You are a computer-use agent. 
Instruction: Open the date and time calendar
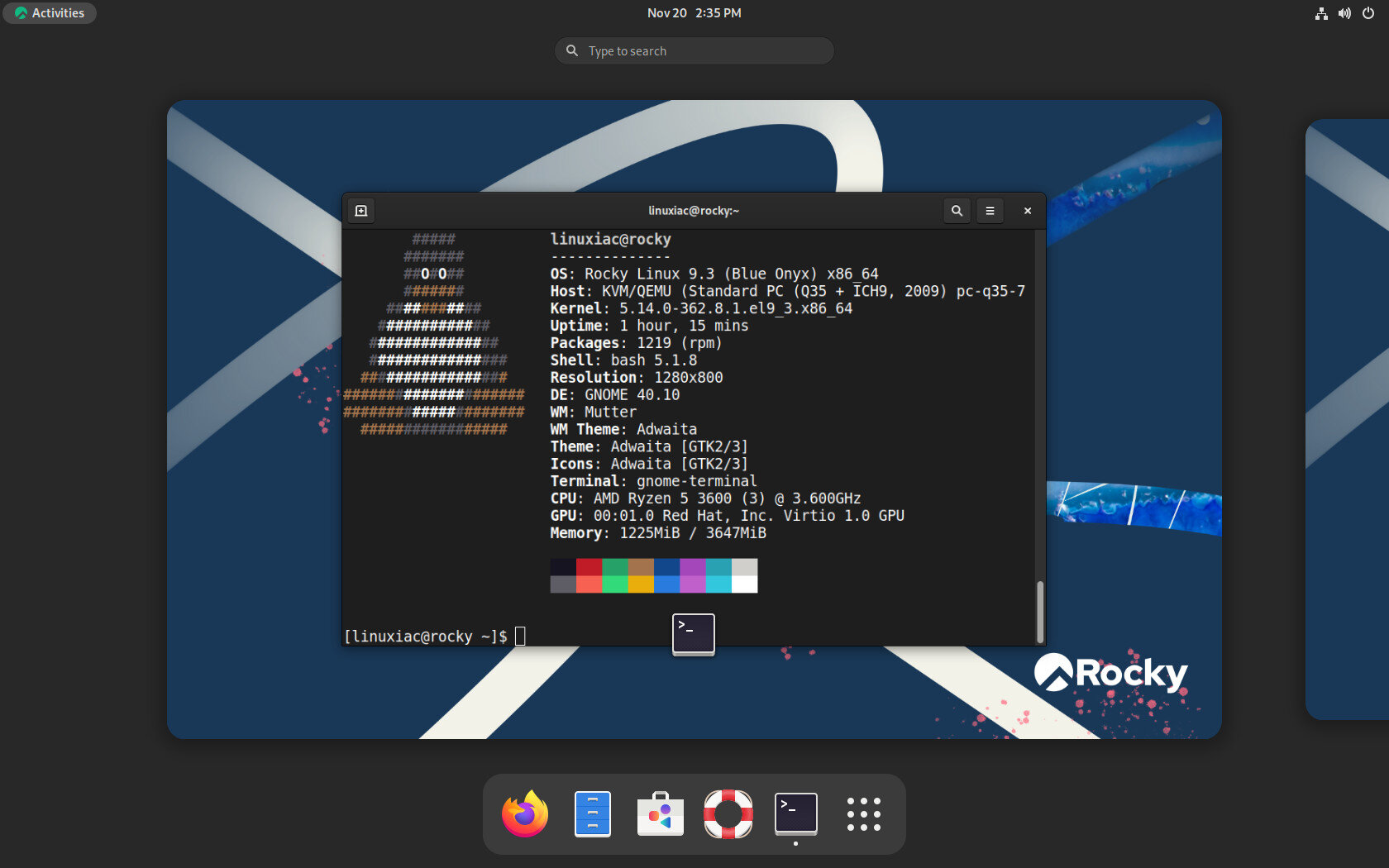click(x=694, y=12)
